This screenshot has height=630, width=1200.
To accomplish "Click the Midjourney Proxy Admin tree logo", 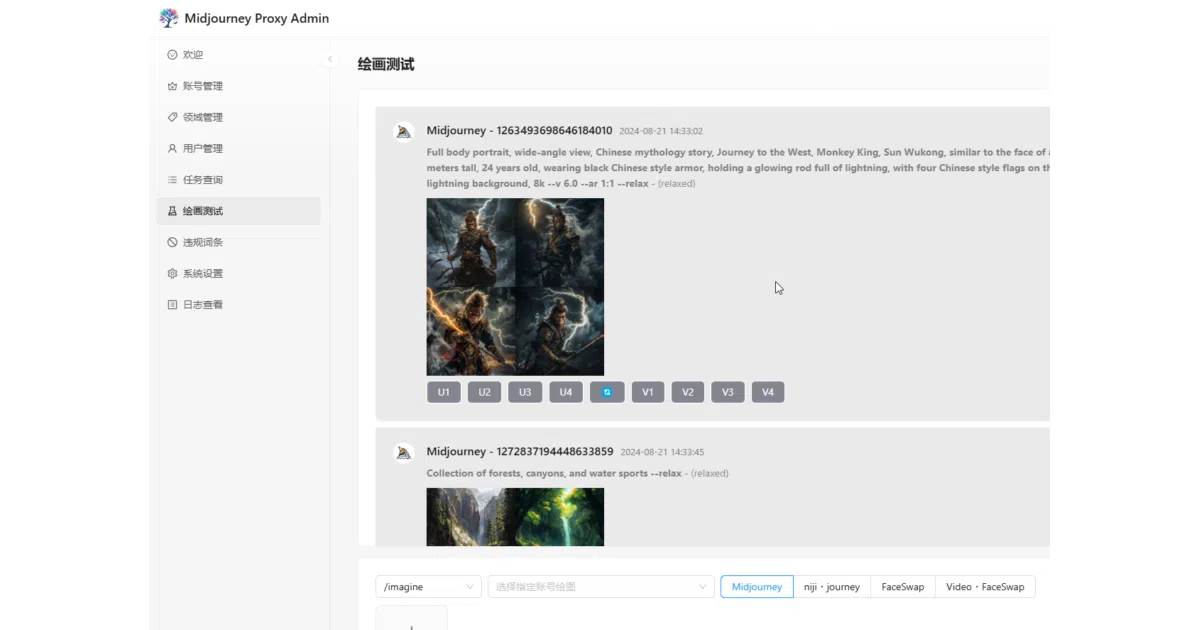I will click(169, 18).
